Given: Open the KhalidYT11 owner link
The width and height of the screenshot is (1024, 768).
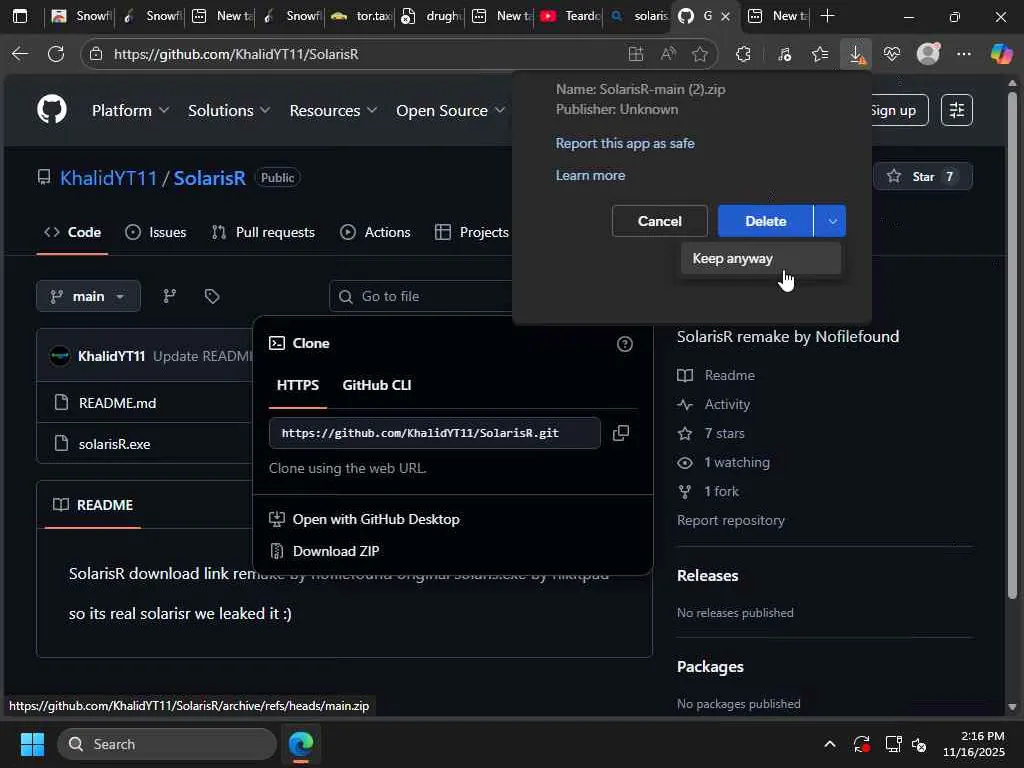Looking at the screenshot, I should [x=108, y=178].
